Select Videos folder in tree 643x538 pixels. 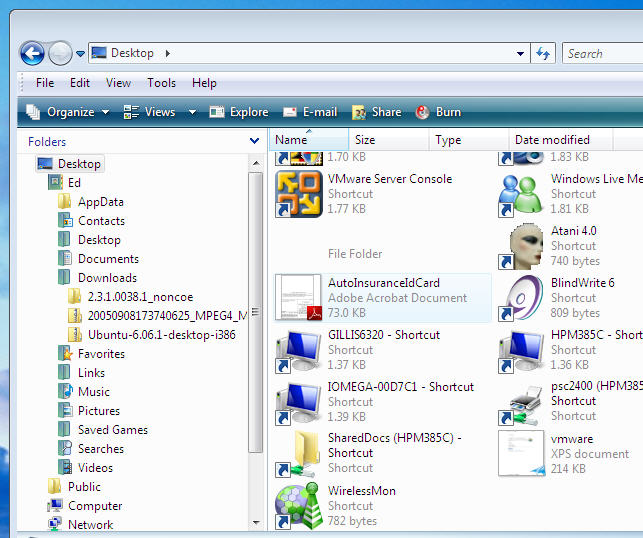pyautogui.click(x=85, y=467)
